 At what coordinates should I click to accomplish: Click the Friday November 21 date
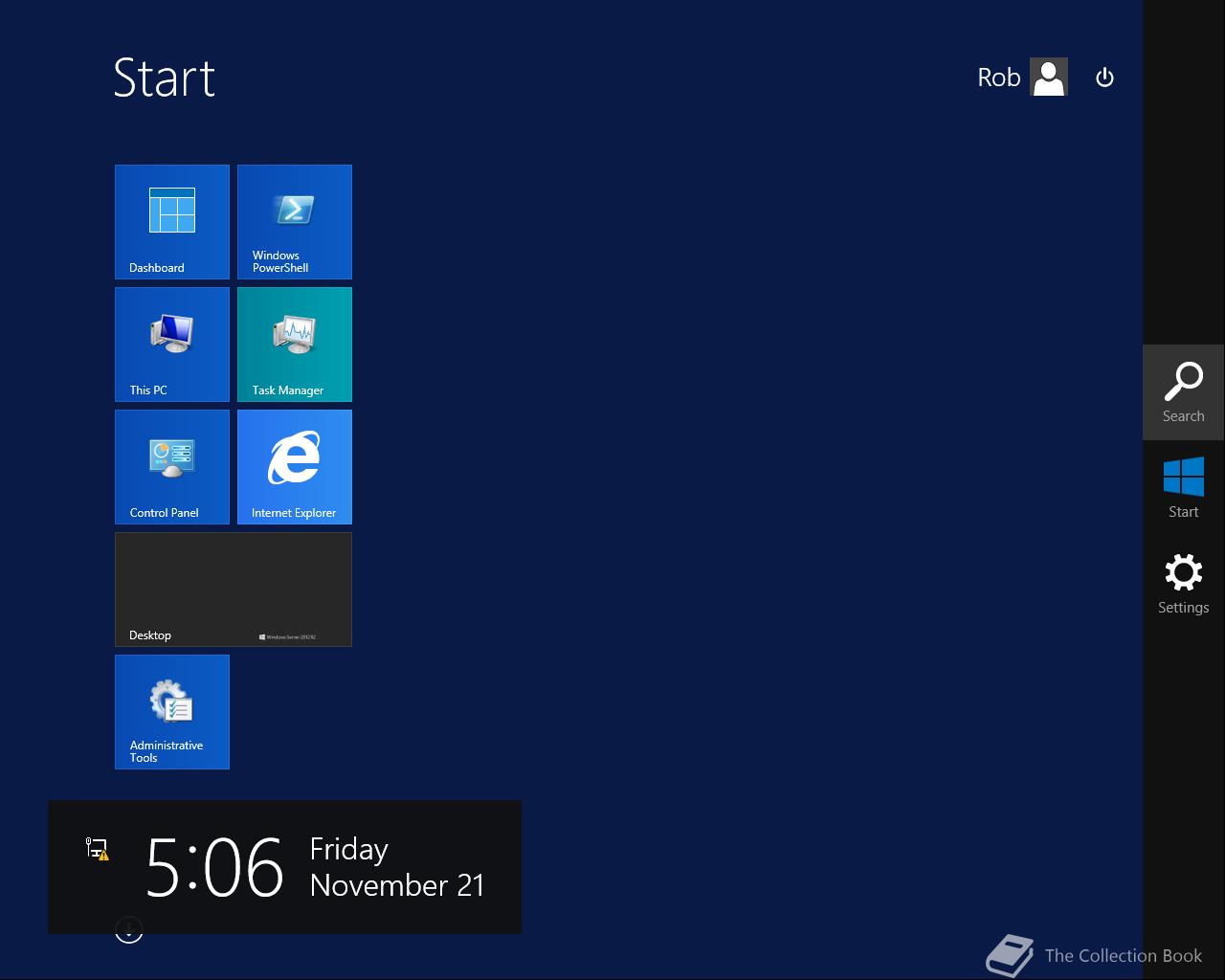[397, 867]
